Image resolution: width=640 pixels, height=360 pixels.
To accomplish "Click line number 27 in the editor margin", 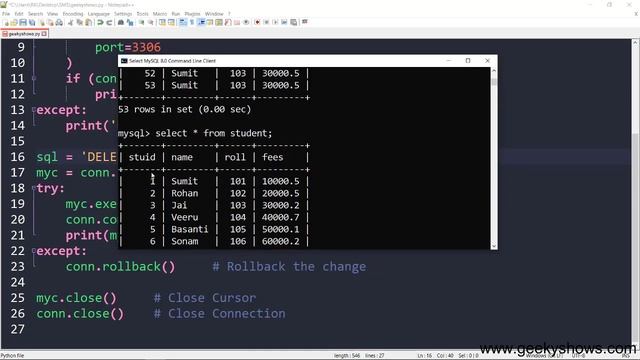I will (x=18, y=329).
